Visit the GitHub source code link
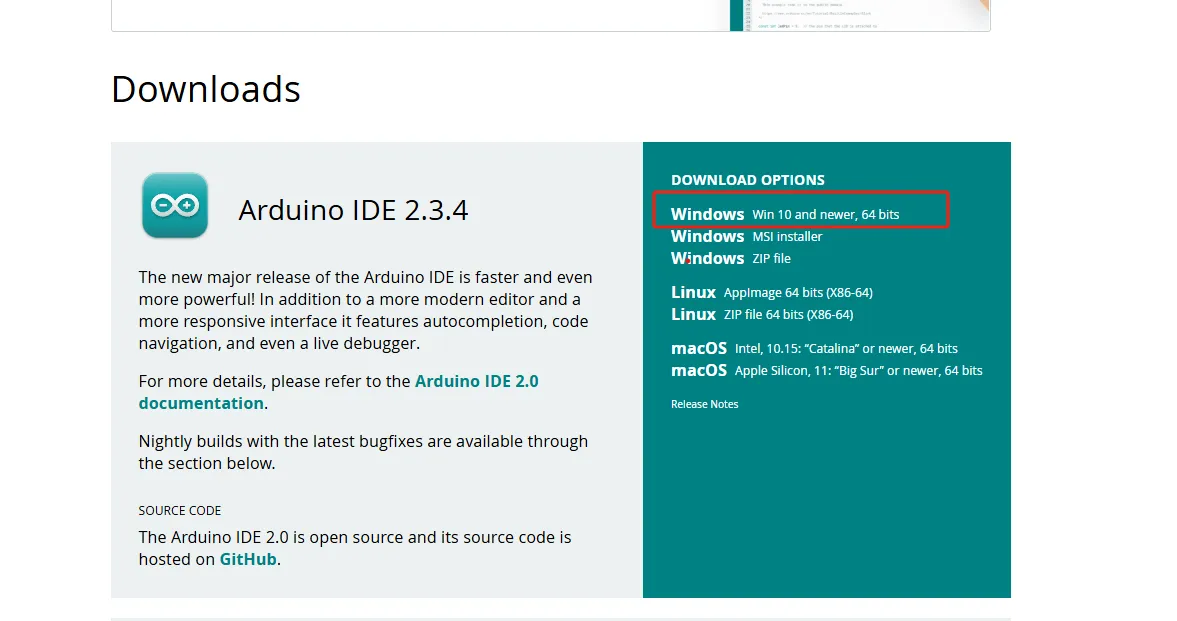1177x621 pixels. 248,560
